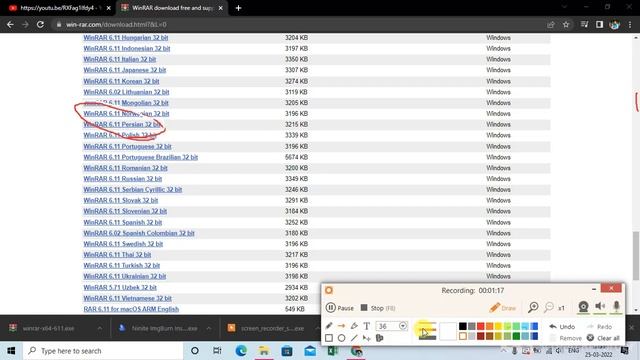Open File Explorer from taskbar
The height and width of the screenshot is (360, 640).
[264, 351]
